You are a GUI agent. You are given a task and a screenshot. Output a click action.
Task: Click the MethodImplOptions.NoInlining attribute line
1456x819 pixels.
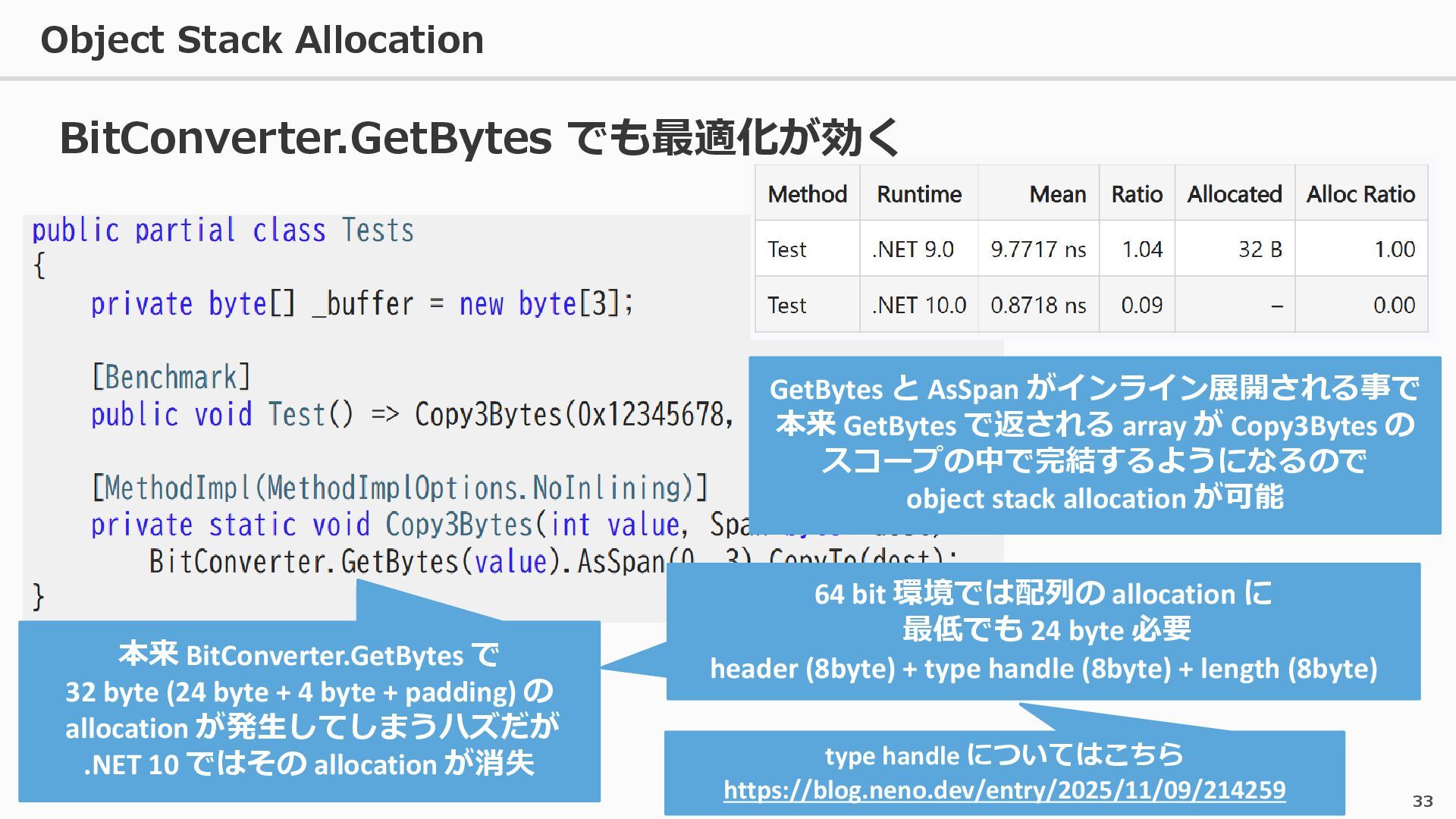coord(399,488)
